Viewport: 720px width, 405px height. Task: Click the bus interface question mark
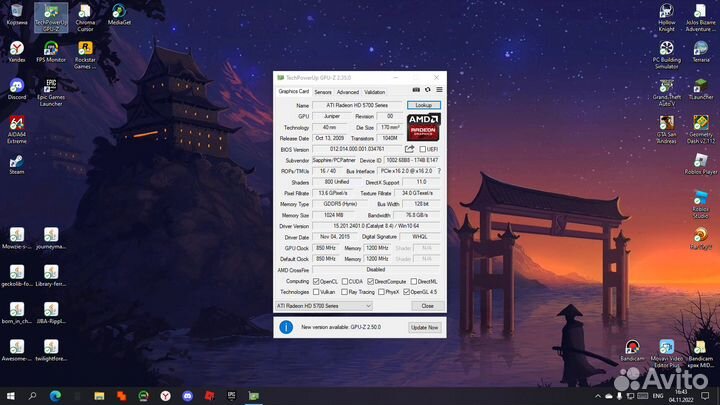point(438,171)
